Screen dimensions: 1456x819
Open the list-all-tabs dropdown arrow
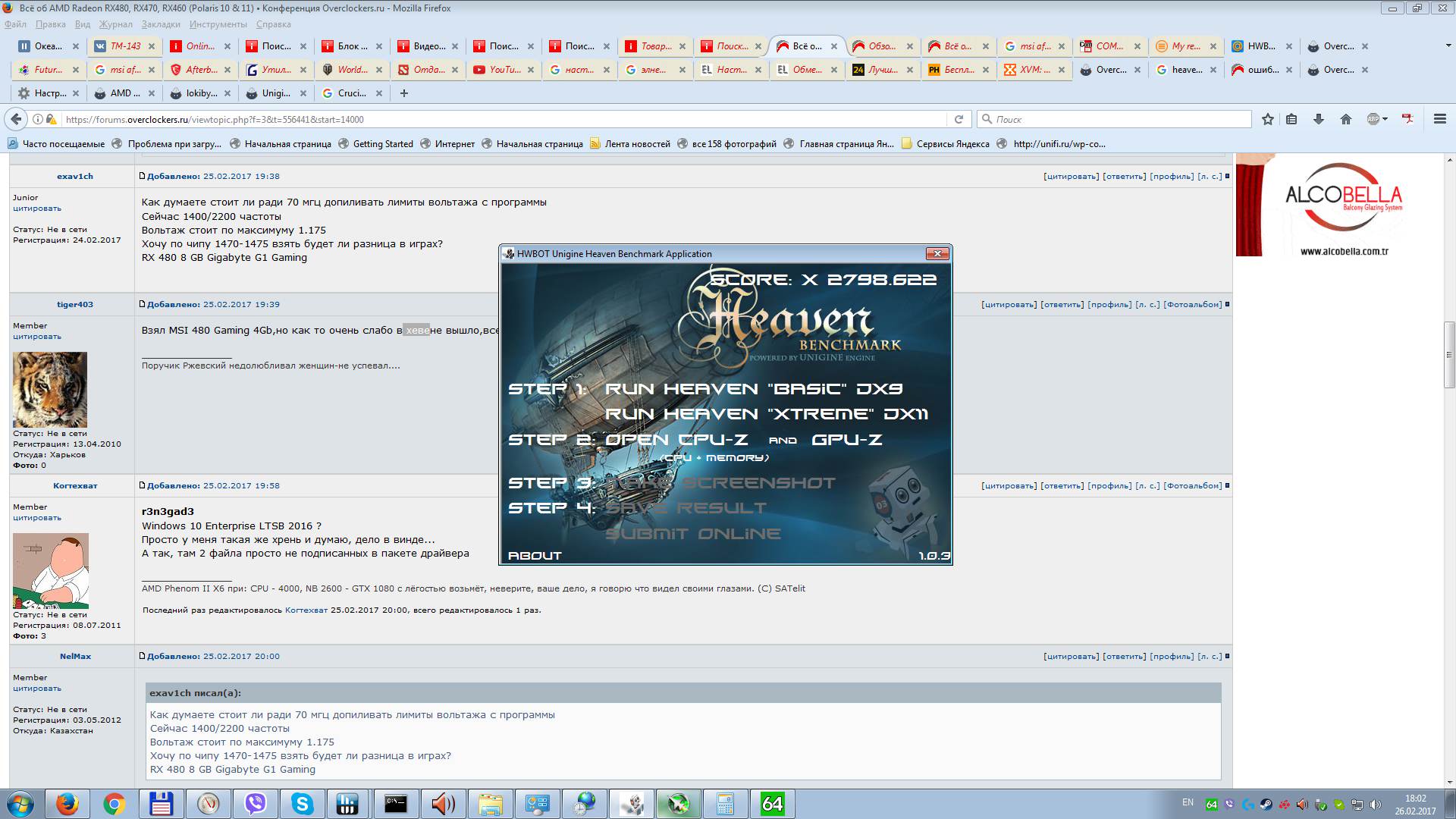click(x=1447, y=46)
